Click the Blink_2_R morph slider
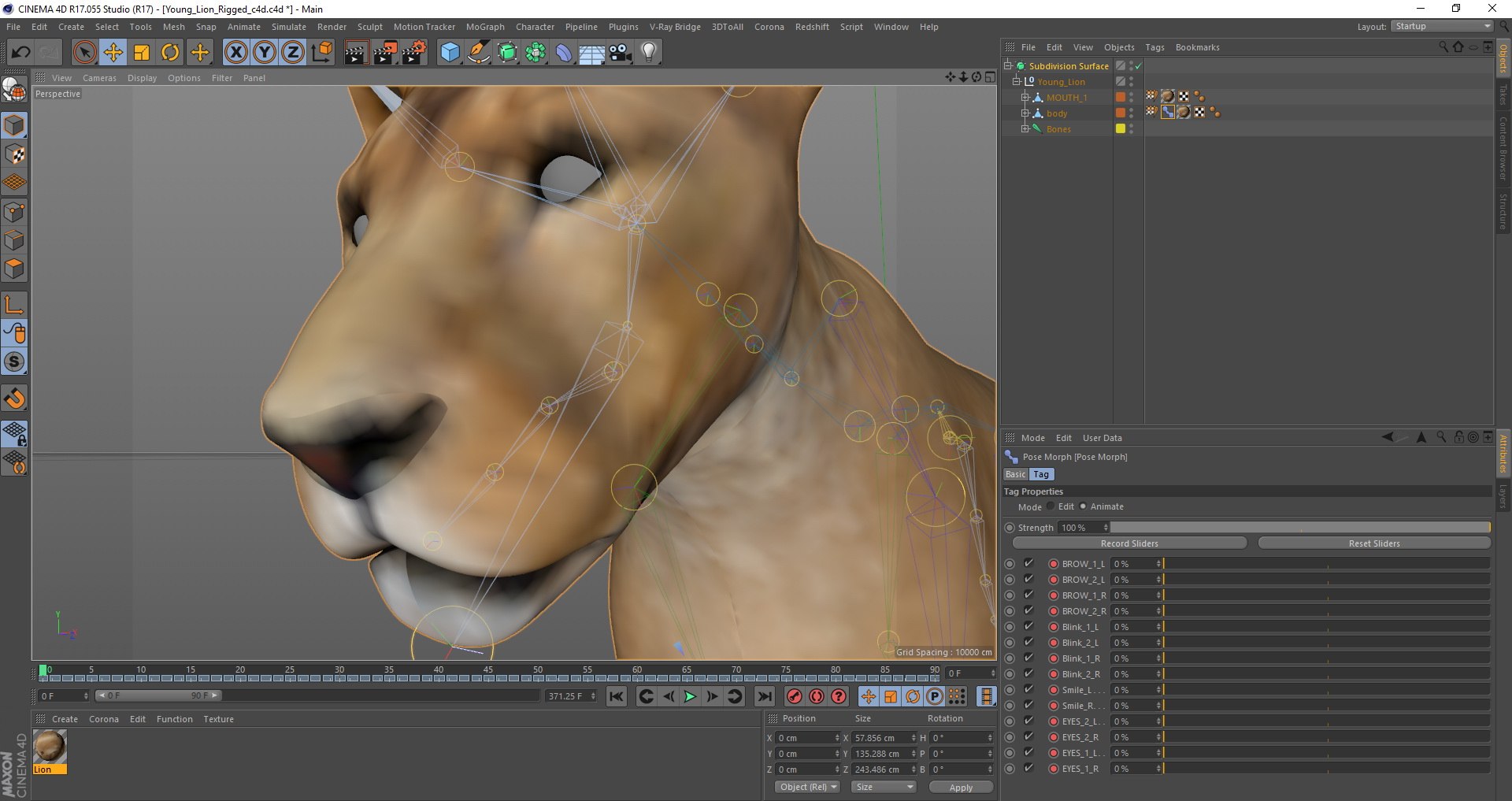The width and height of the screenshot is (1512, 801). tap(1326, 674)
